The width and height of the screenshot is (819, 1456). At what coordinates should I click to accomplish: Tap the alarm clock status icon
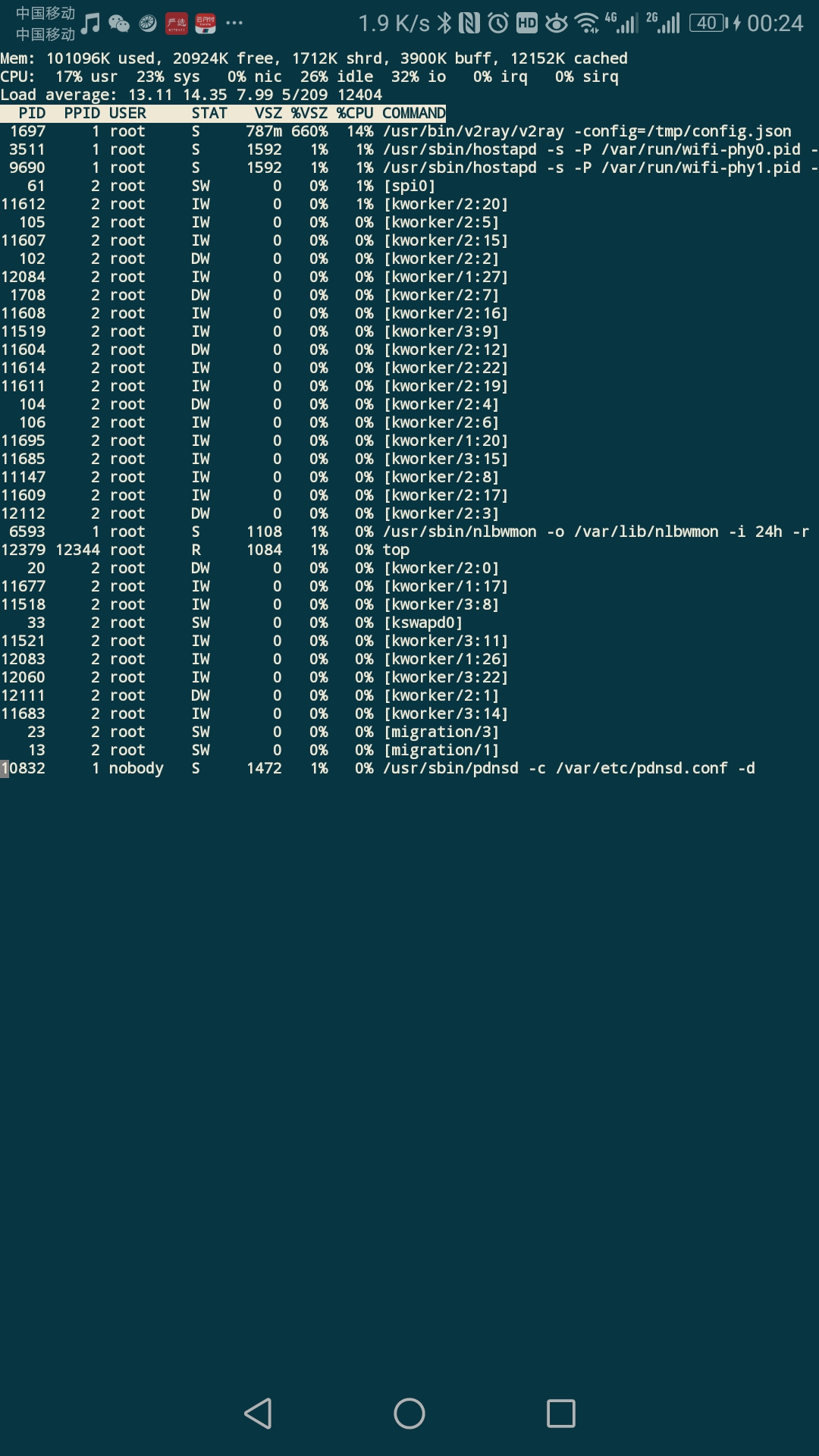(498, 23)
